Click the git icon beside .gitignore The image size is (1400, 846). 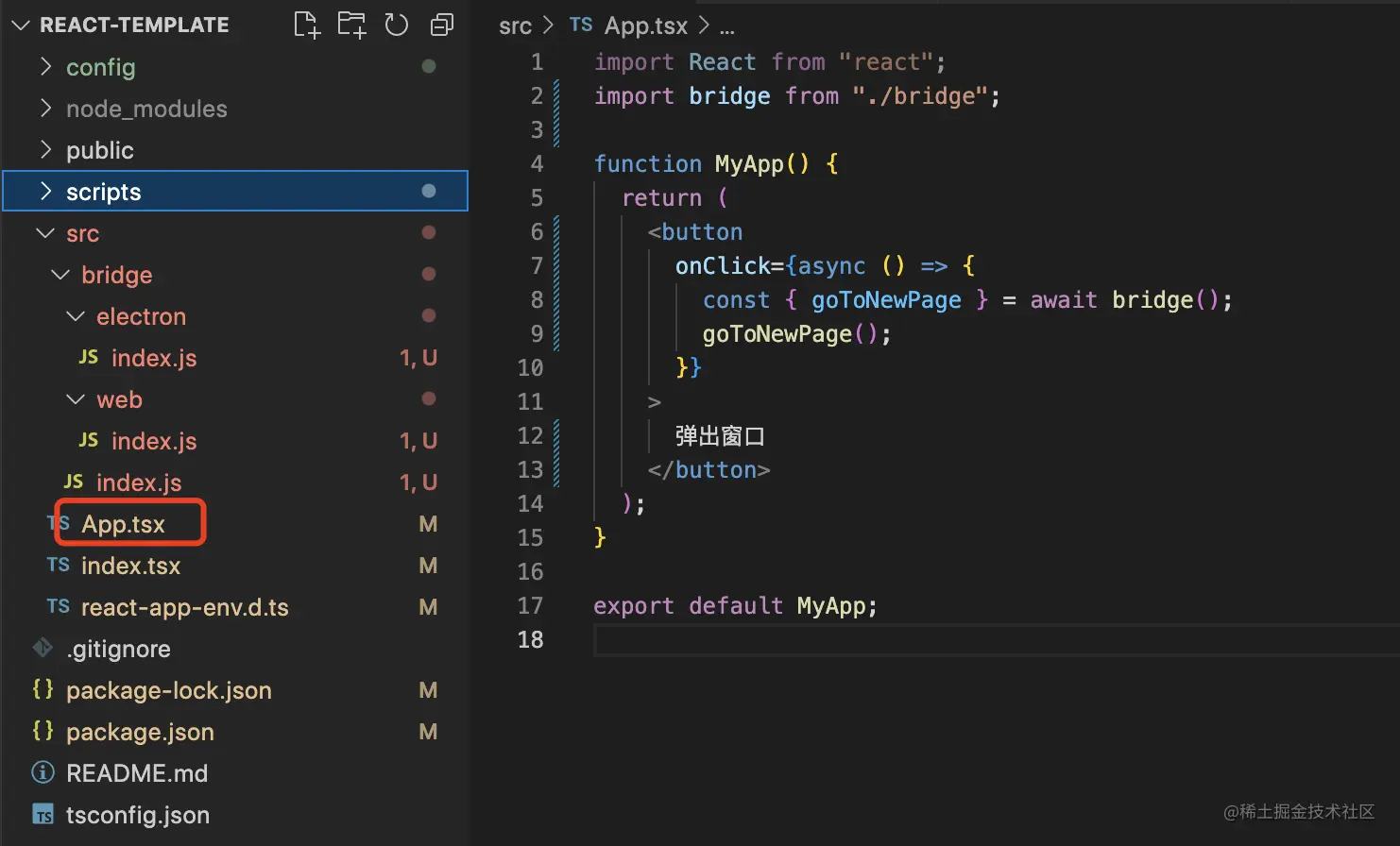(43, 648)
